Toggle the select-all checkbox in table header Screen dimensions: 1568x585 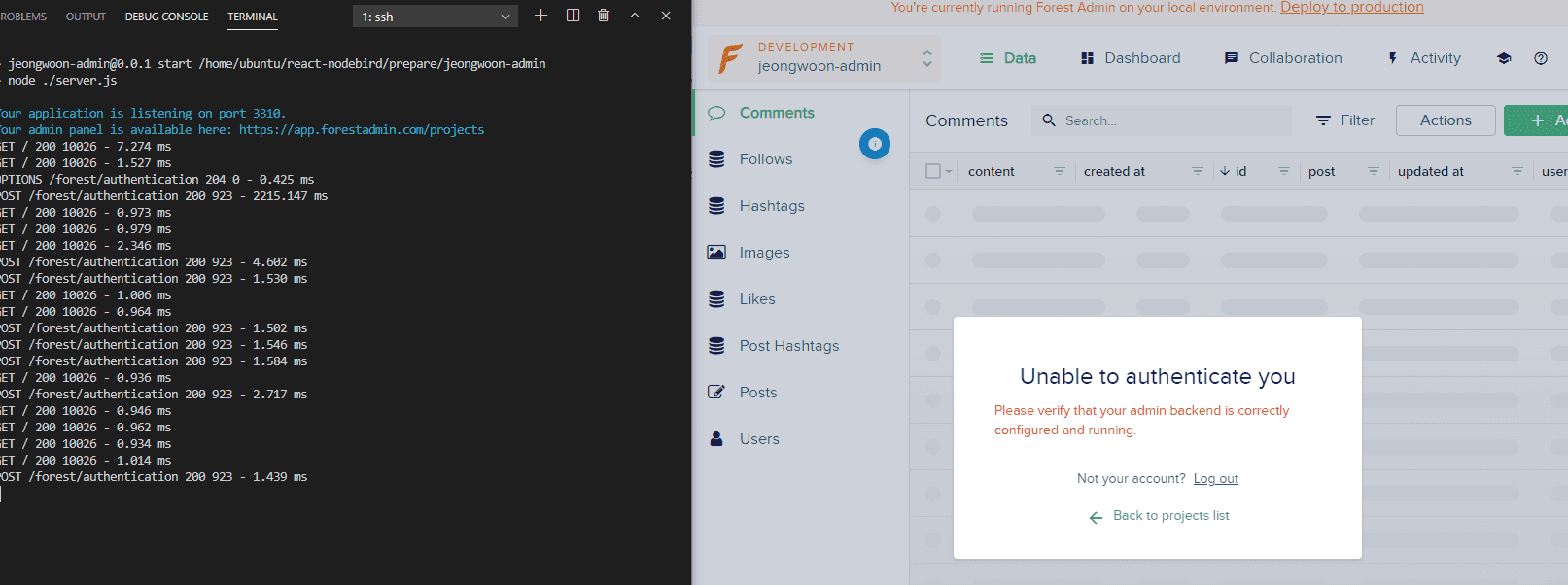pos(933,171)
